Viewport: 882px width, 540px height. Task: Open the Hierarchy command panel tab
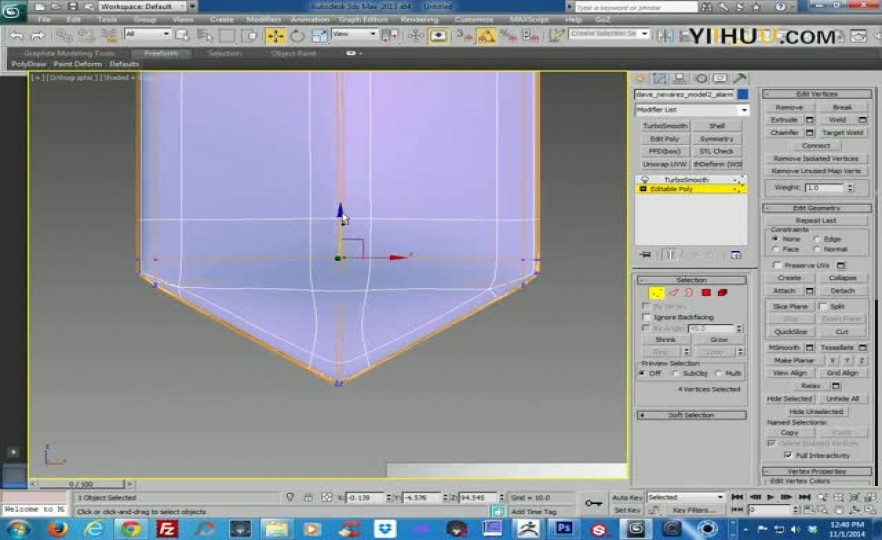(x=680, y=78)
